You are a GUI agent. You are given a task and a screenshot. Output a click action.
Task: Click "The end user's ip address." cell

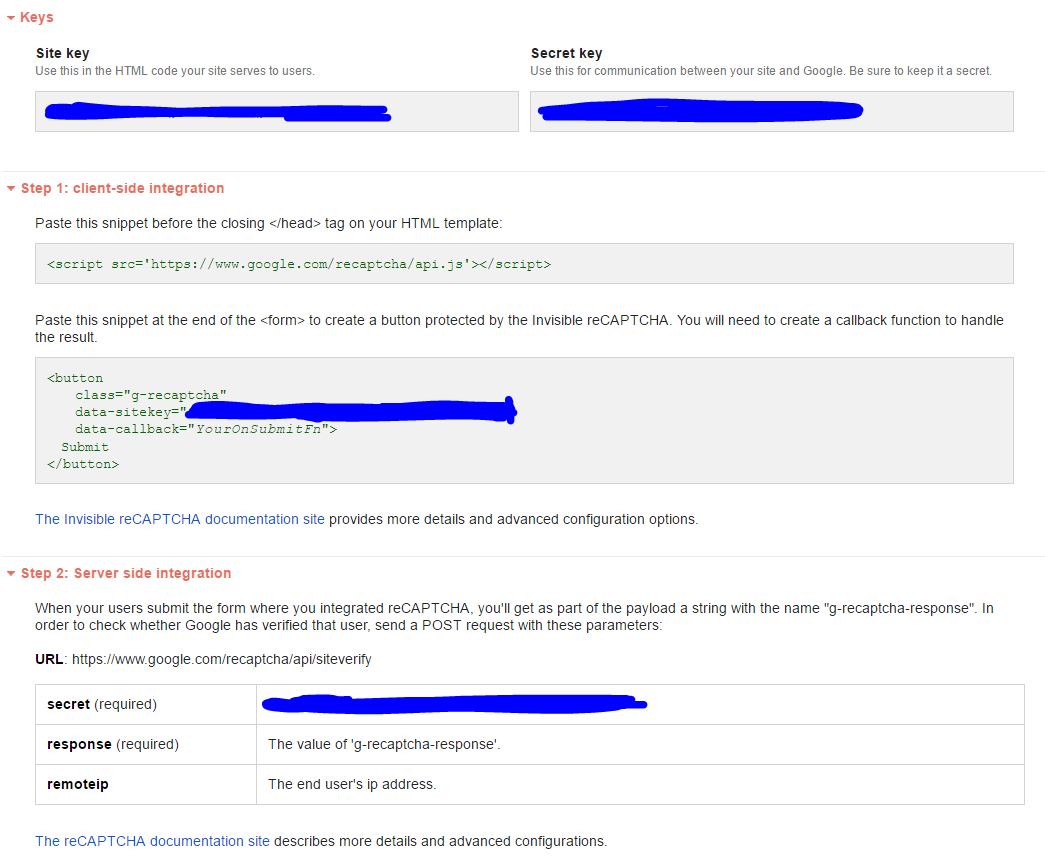[640, 784]
